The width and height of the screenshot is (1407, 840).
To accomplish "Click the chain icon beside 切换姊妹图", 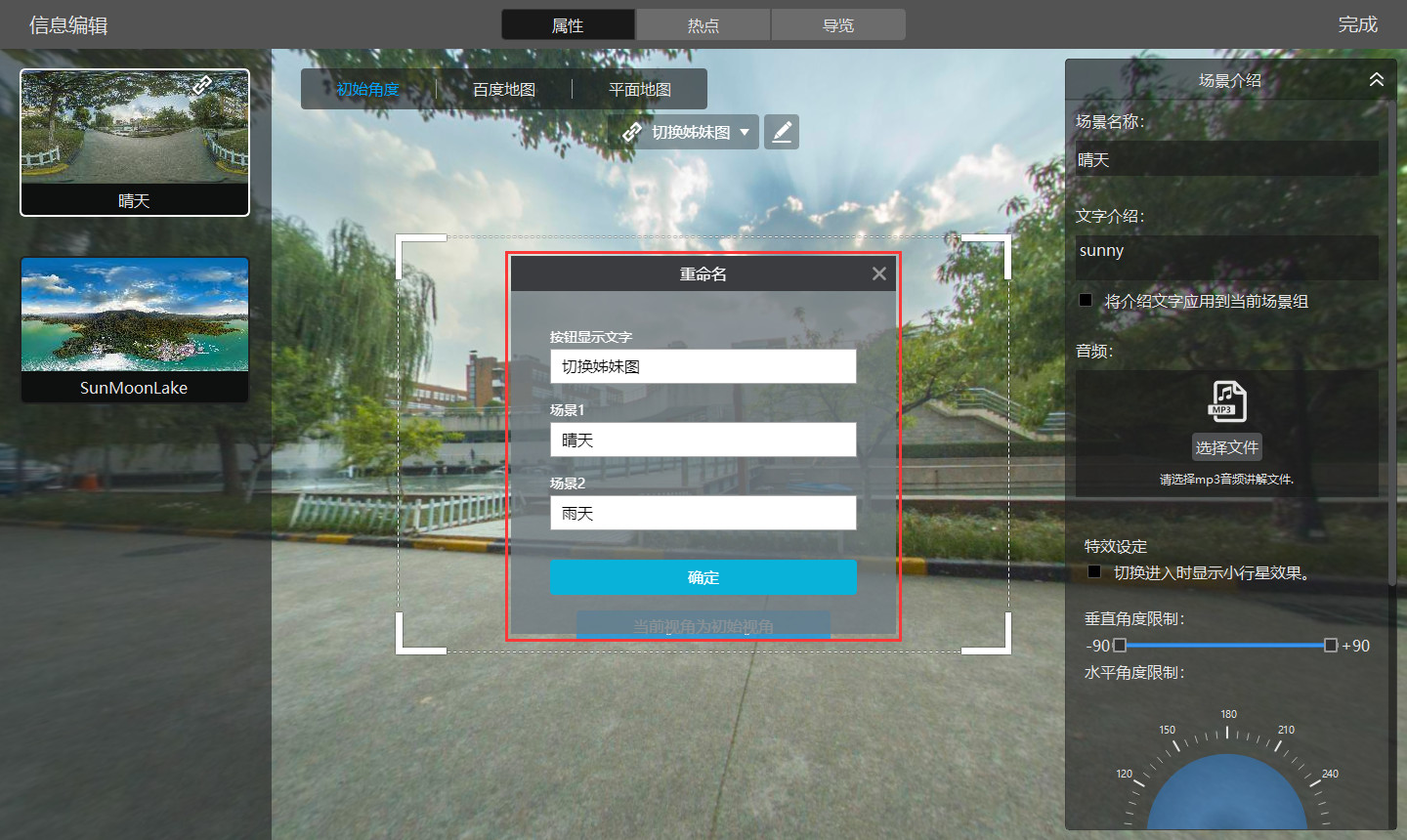I will (632, 132).
